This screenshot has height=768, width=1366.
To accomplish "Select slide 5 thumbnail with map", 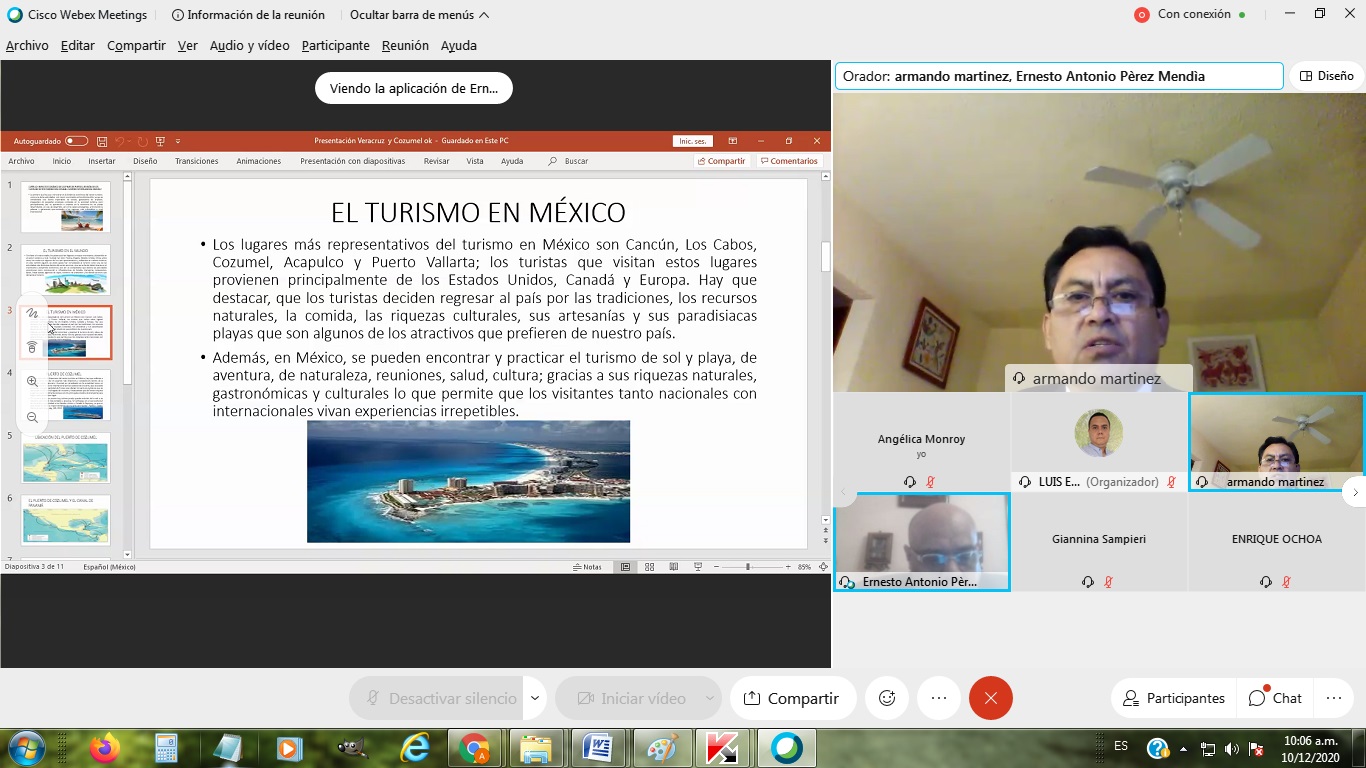I will (x=66, y=458).
